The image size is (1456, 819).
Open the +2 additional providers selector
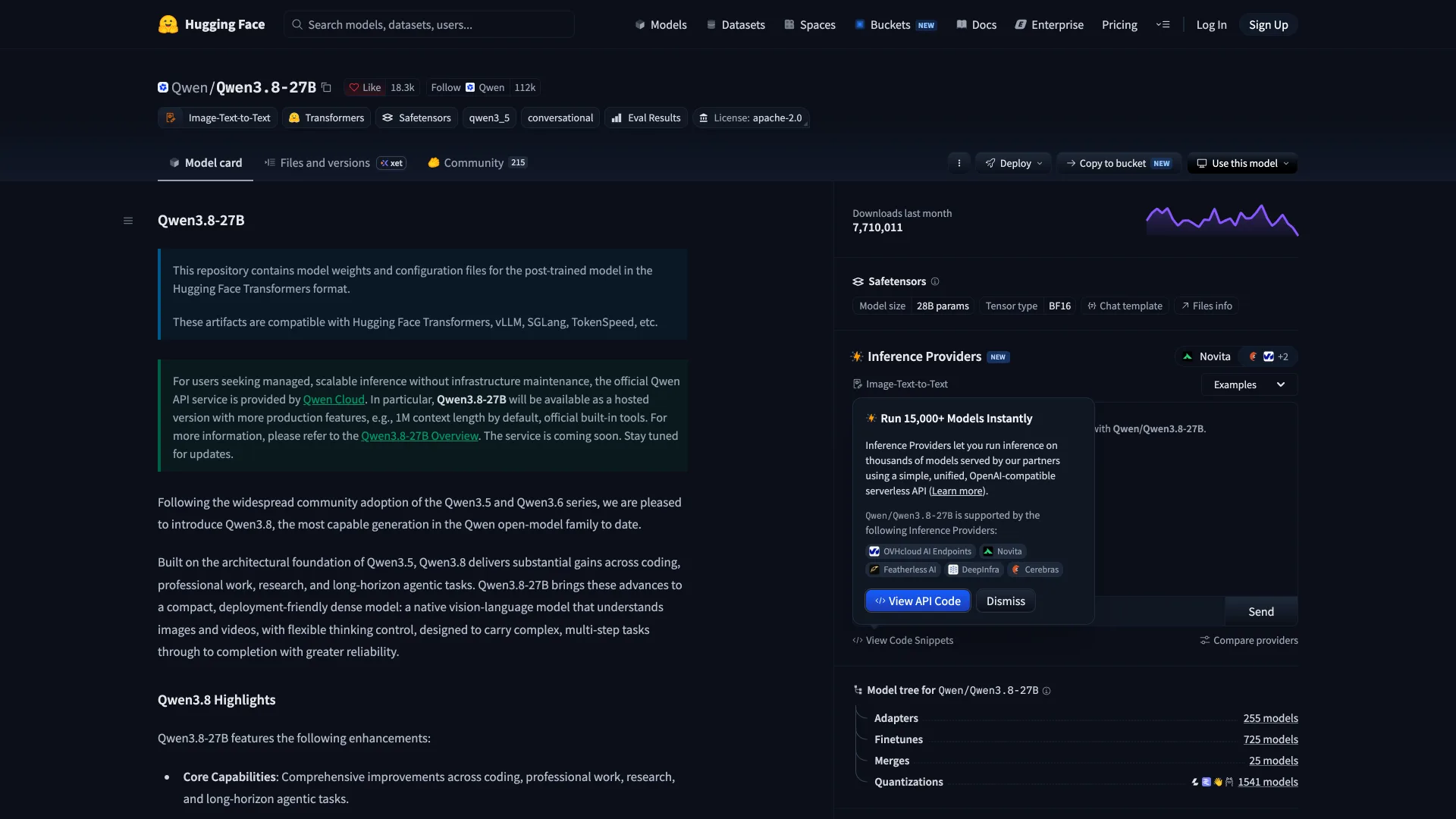(1269, 356)
